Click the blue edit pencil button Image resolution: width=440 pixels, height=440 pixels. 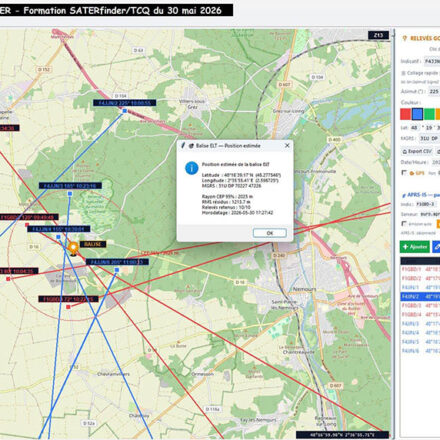(436, 247)
